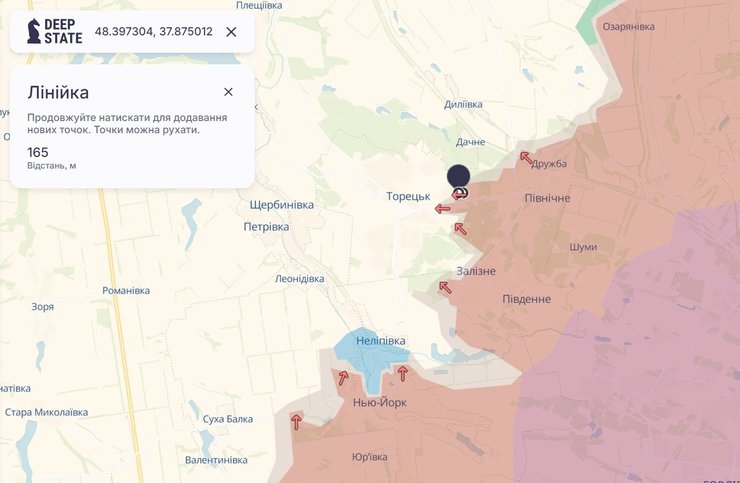
Task: Close the Лінійка ruler panel
Action: click(x=228, y=92)
